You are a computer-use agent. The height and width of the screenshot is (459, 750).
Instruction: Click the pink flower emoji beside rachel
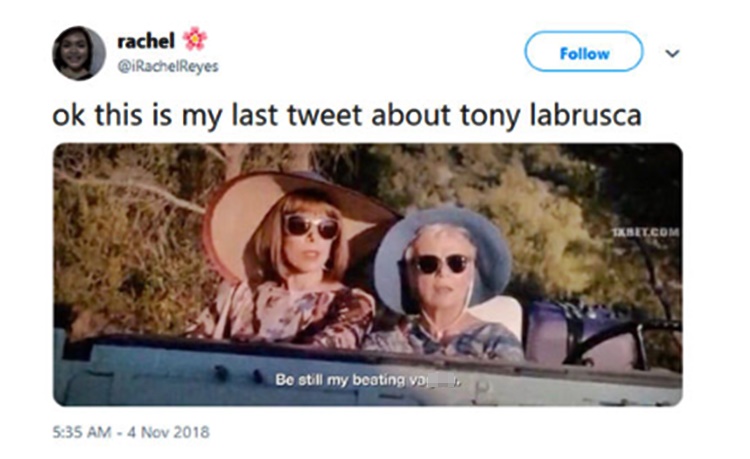195,39
